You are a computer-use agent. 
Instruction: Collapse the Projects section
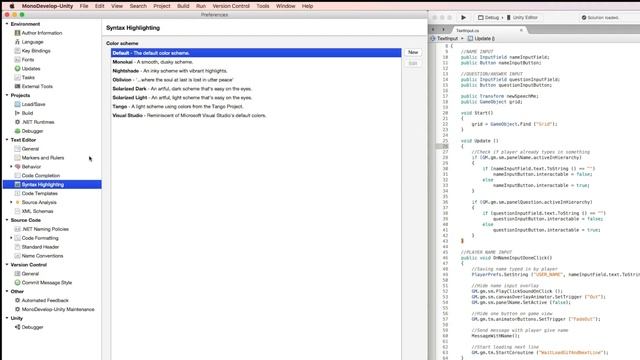click(x=7, y=95)
